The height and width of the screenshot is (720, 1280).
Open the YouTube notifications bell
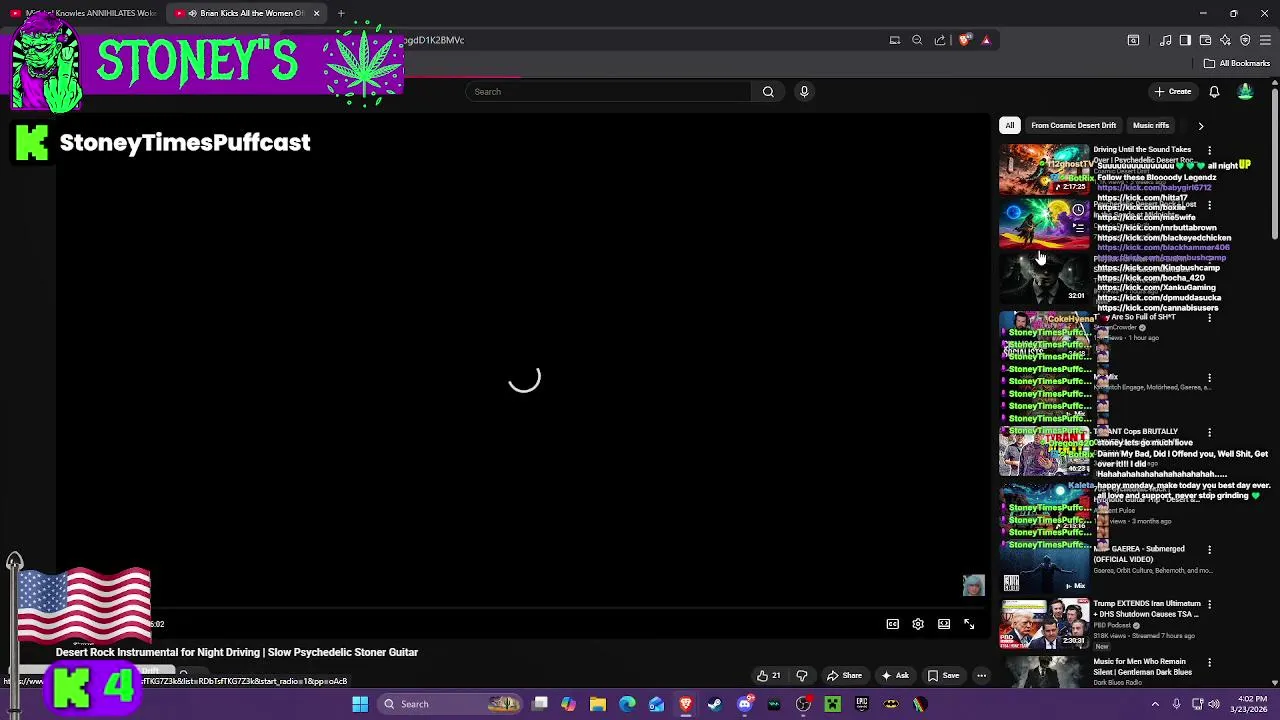pyautogui.click(x=1214, y=92)
